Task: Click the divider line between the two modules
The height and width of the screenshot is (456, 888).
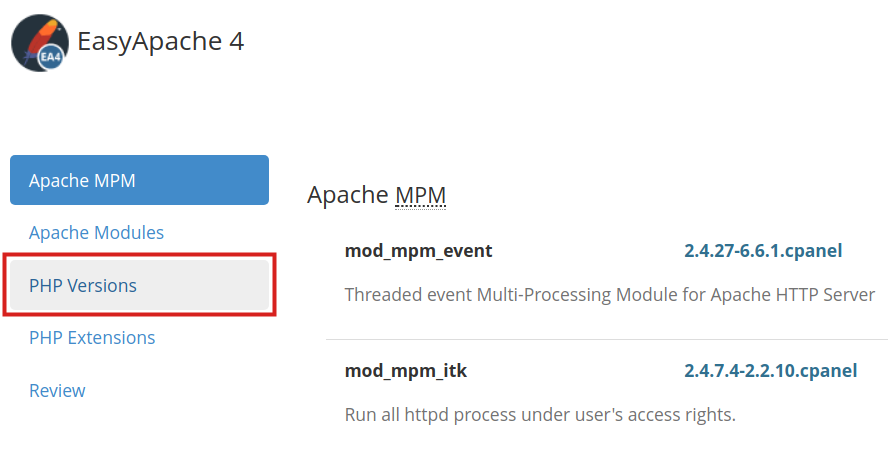Action: [606, 340]
